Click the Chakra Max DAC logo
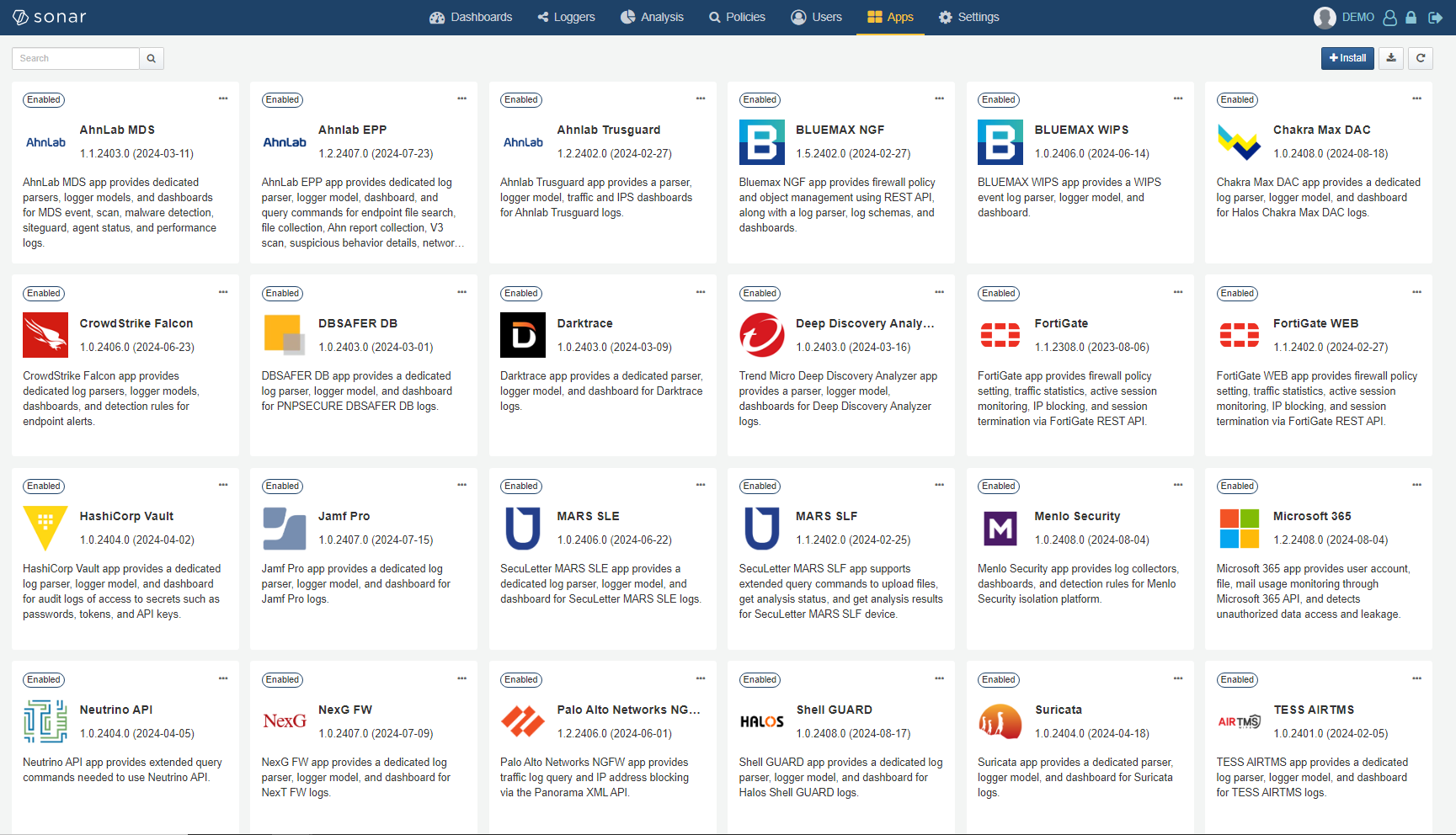The height and width of the screenshot is (835, 1456). (1239, 142)
